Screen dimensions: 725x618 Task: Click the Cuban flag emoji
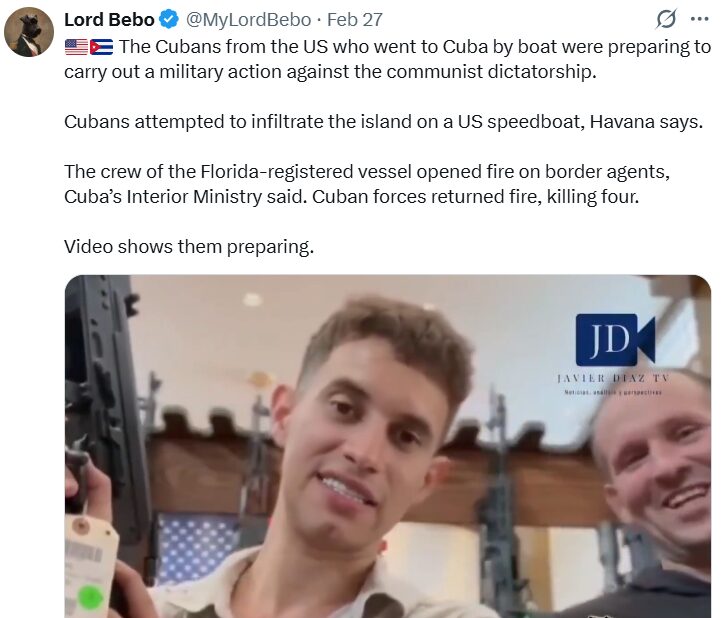[101, 47]
